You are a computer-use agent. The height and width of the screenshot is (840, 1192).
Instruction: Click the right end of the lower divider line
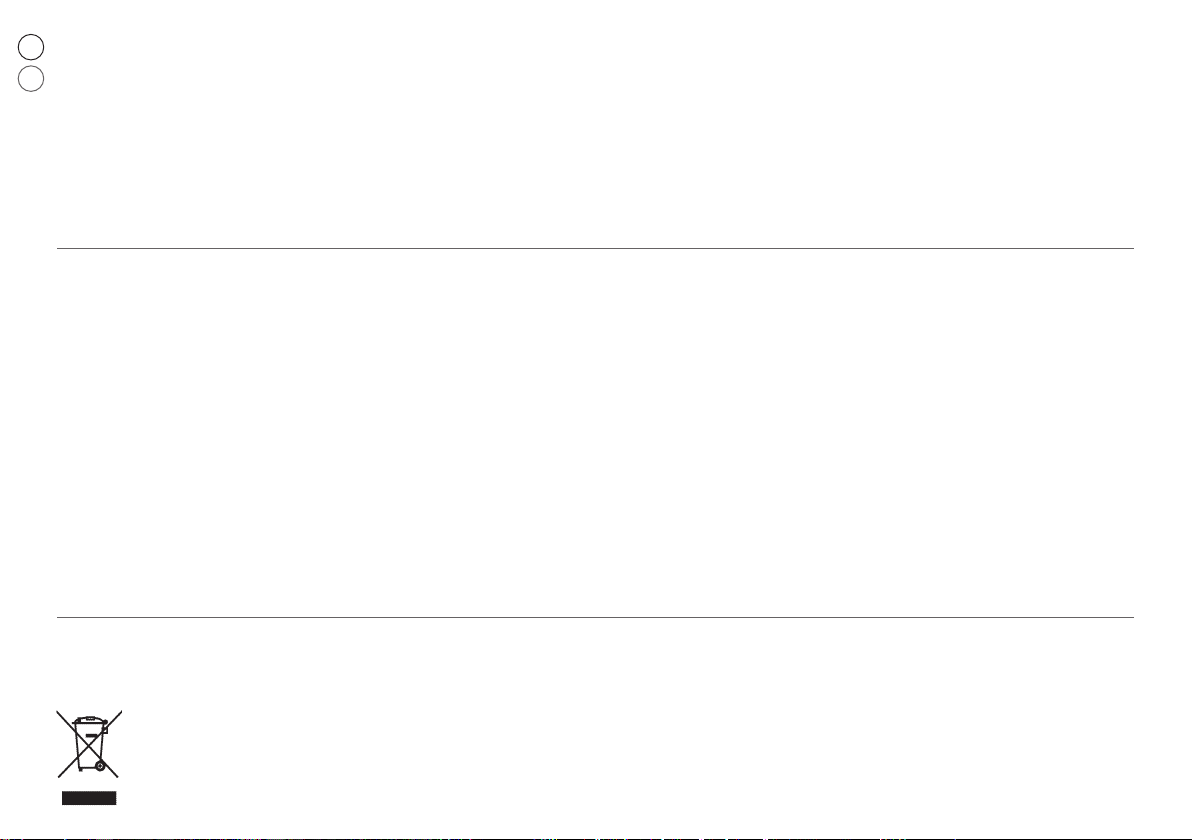coord(1131,617)
